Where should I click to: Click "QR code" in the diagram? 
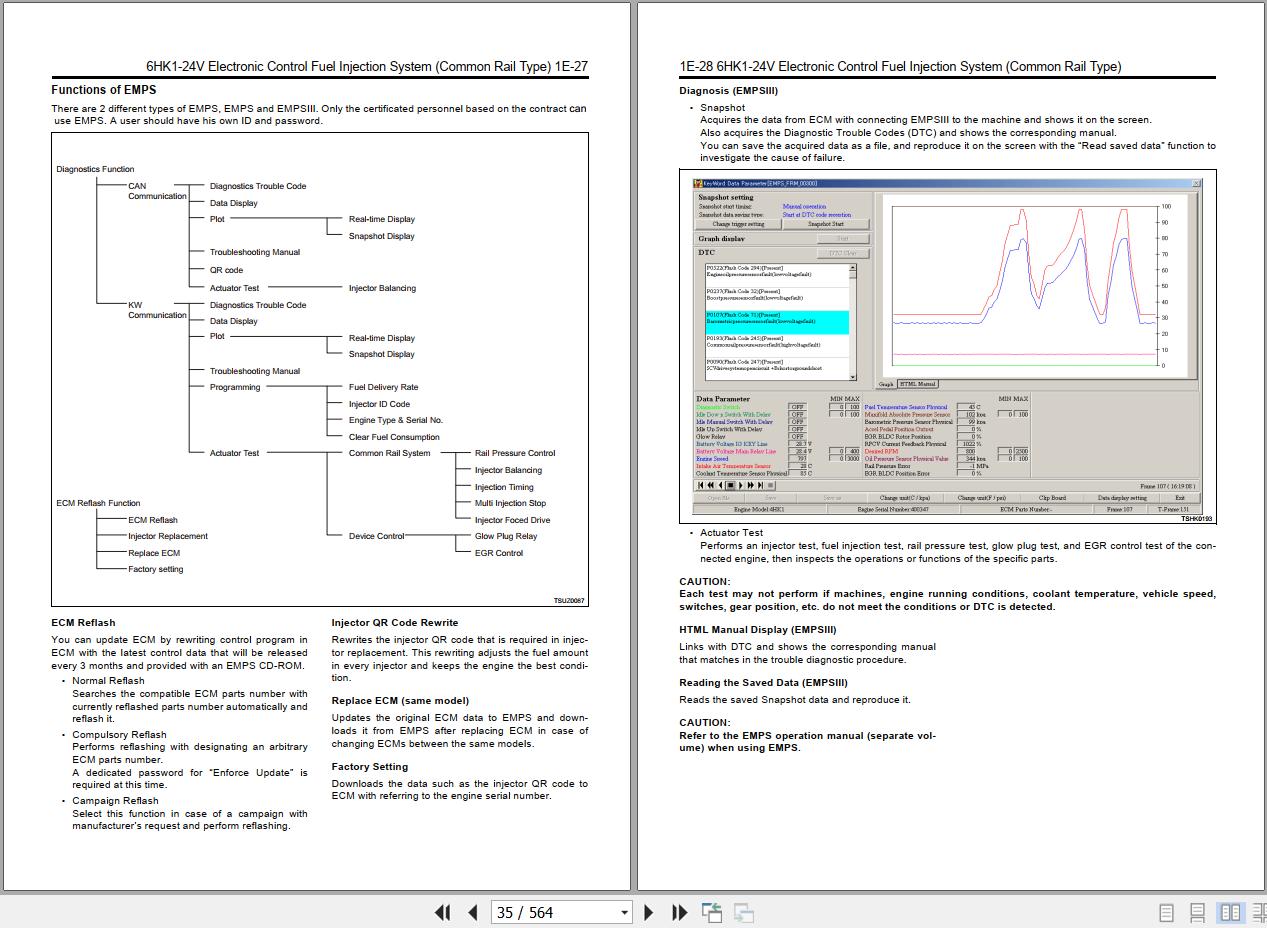226,270
